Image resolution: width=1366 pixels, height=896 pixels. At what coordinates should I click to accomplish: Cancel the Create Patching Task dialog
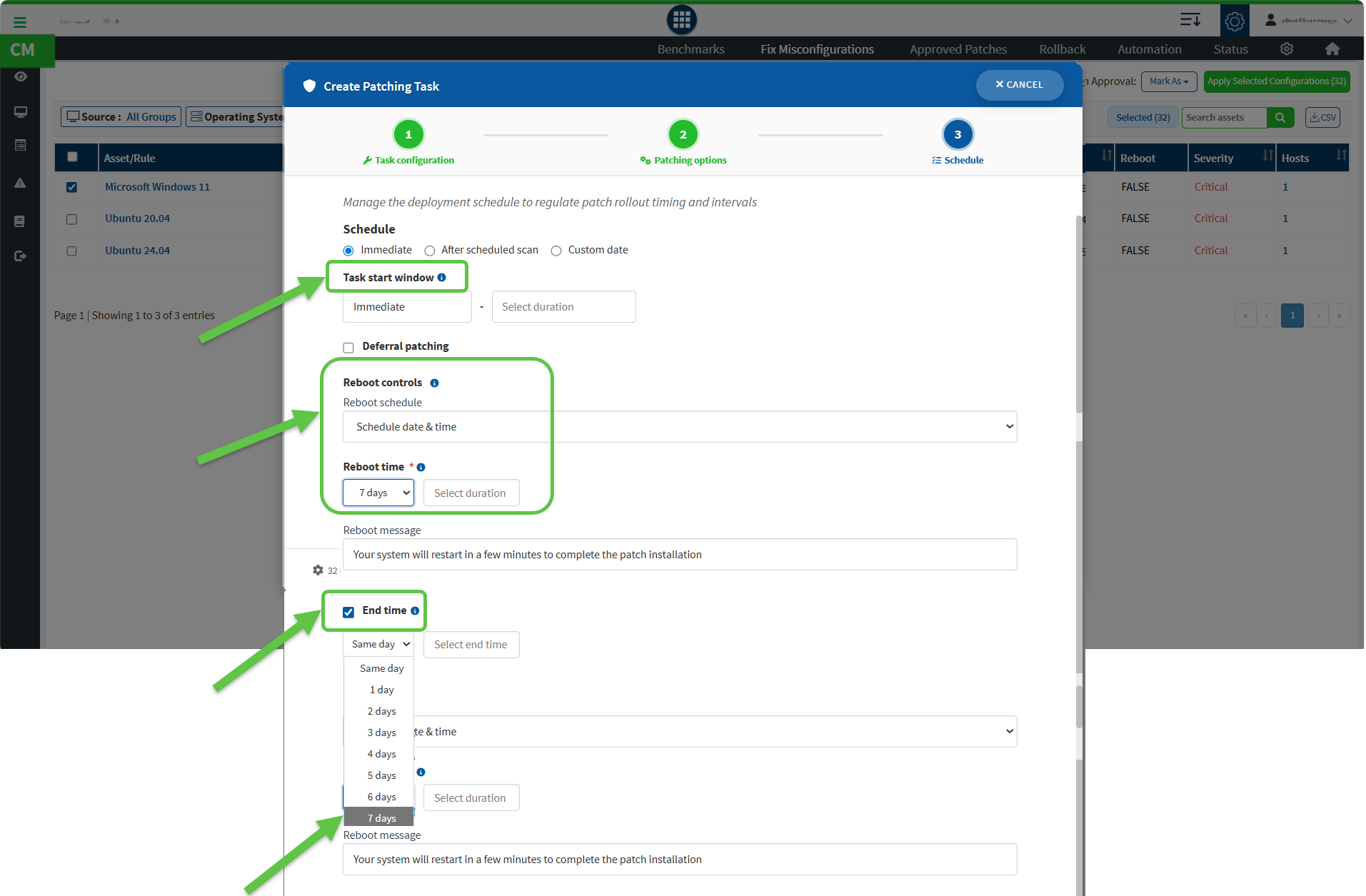coord(1019,85)
